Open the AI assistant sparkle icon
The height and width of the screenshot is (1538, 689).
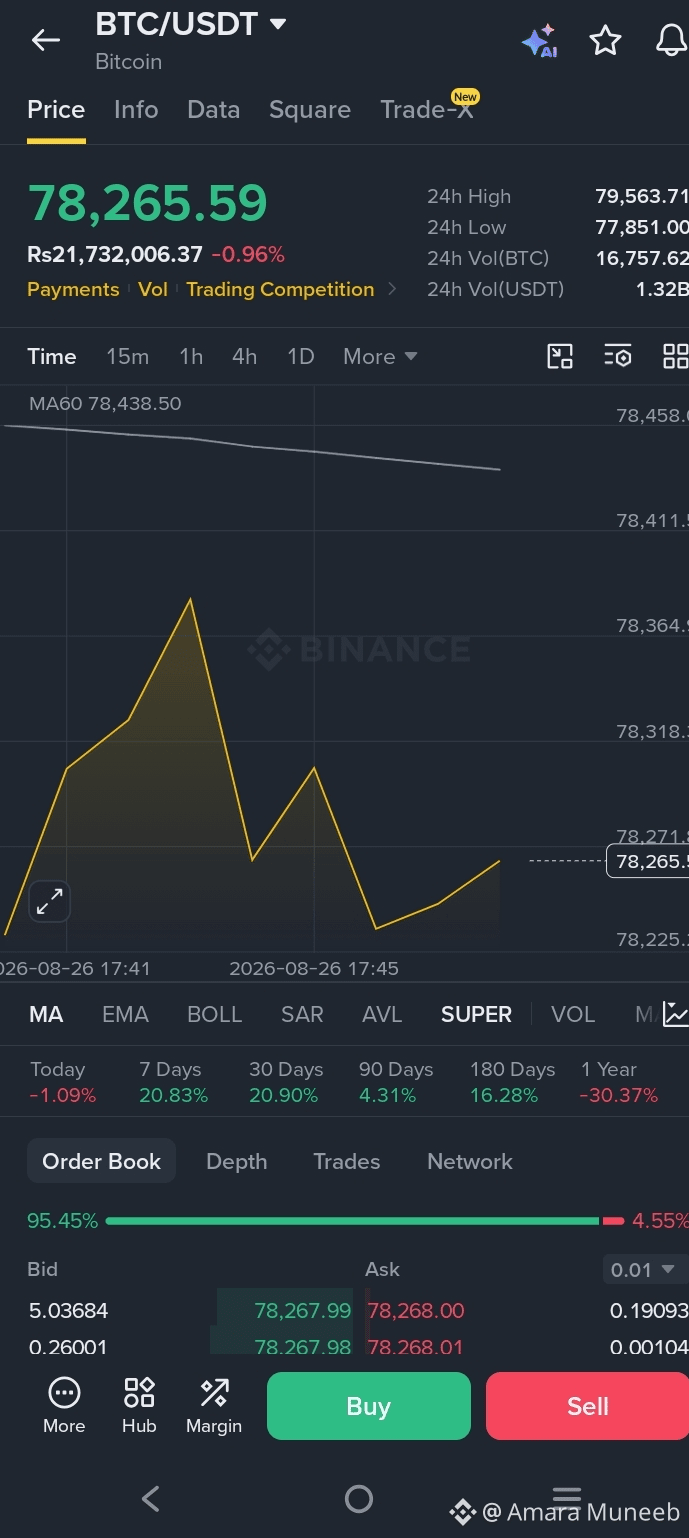coord(539,41)
